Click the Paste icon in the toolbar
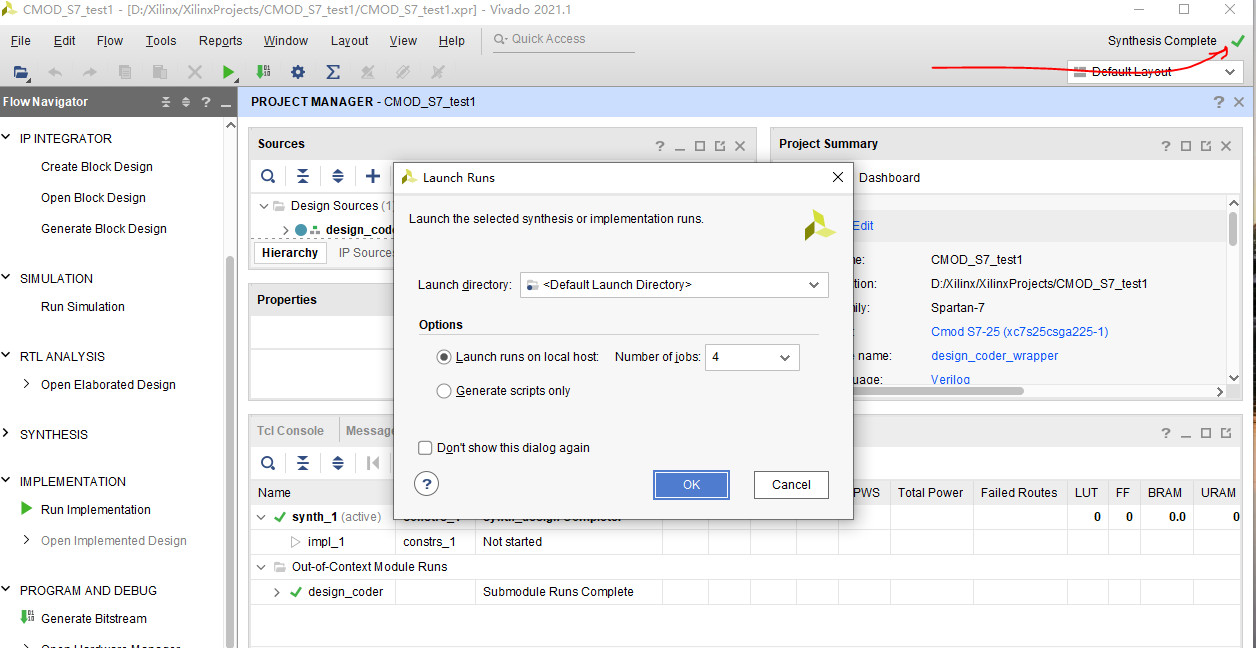This screenshot has height=648, width=1256. [159, 72]
